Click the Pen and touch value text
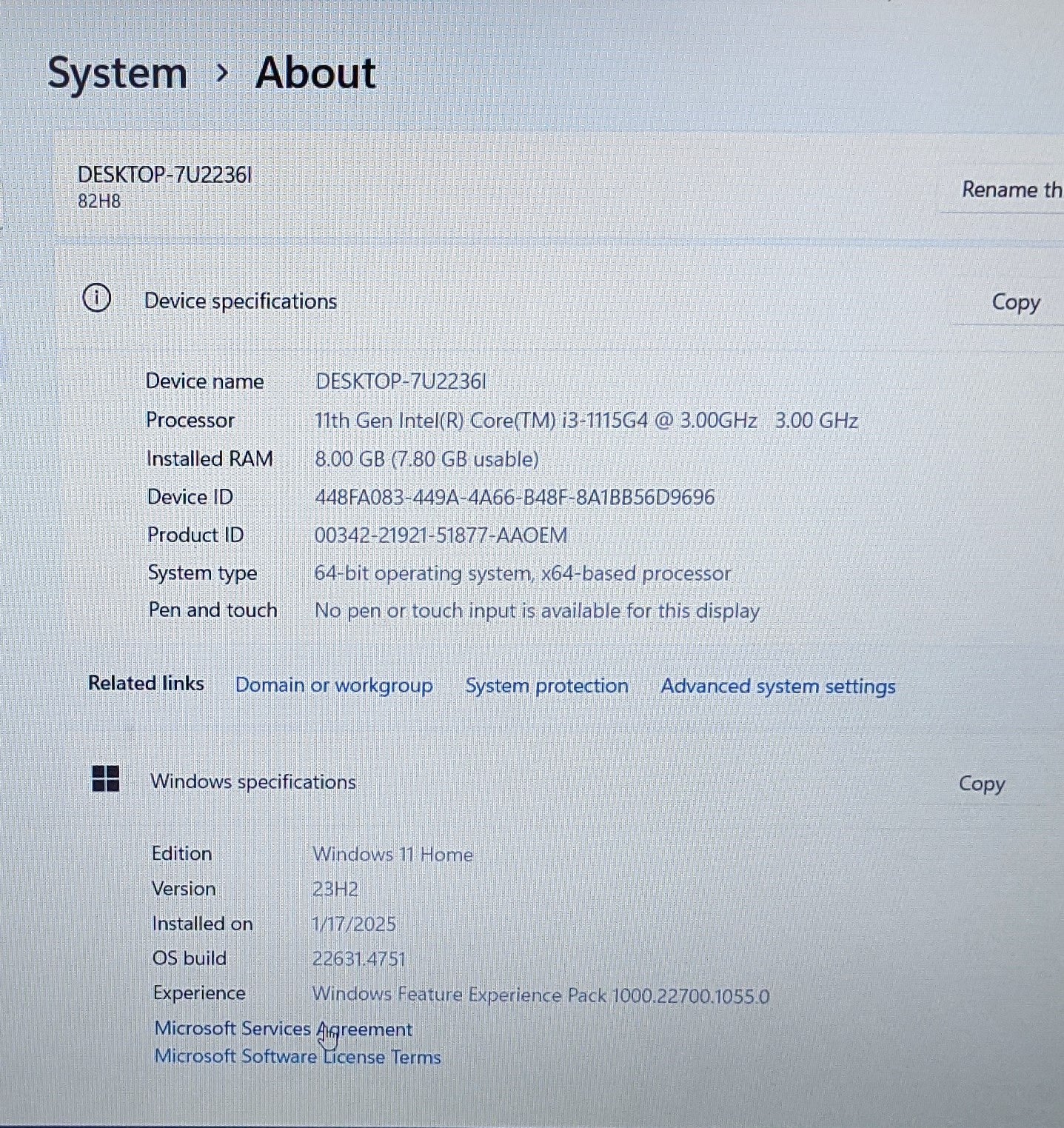This screenshot has height=1128, width=1064. [537, 611]
